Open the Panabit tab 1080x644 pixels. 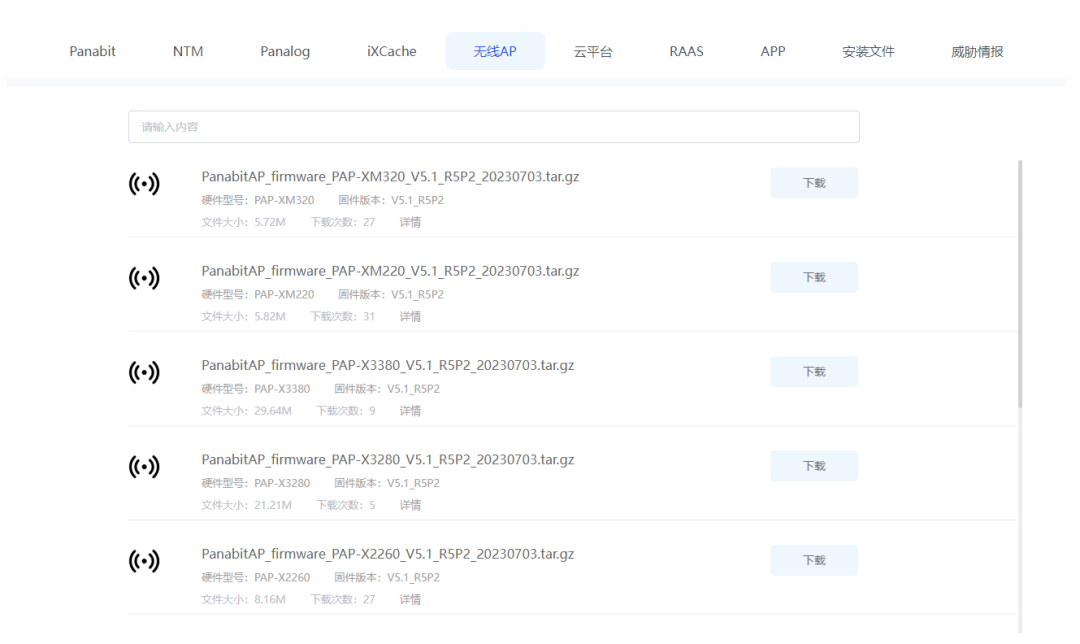[92, 52]
